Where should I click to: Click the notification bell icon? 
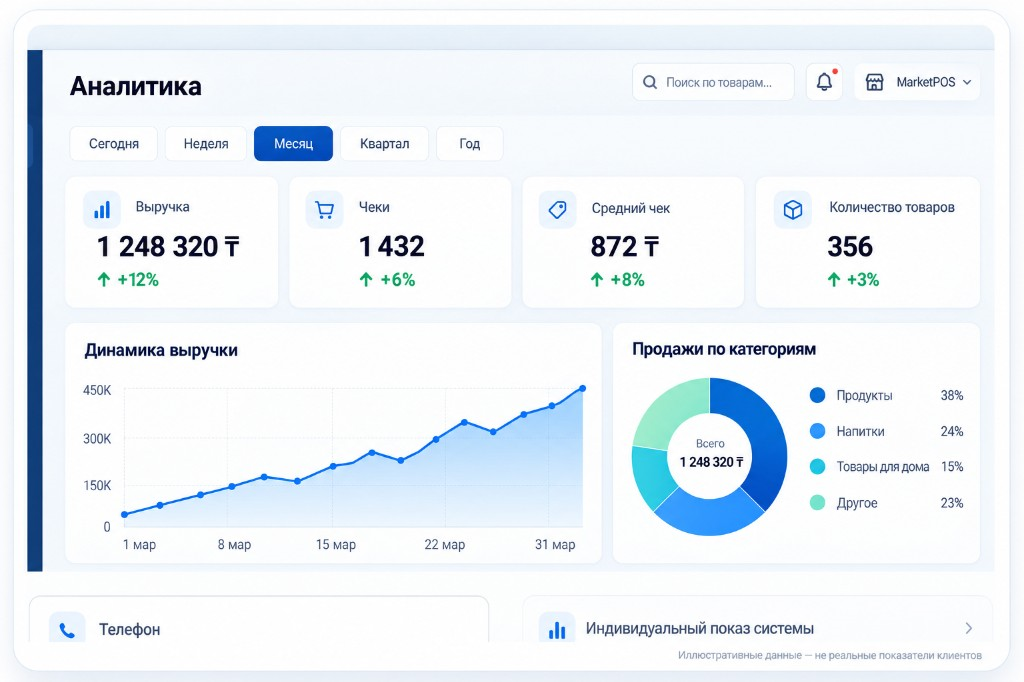824,82
